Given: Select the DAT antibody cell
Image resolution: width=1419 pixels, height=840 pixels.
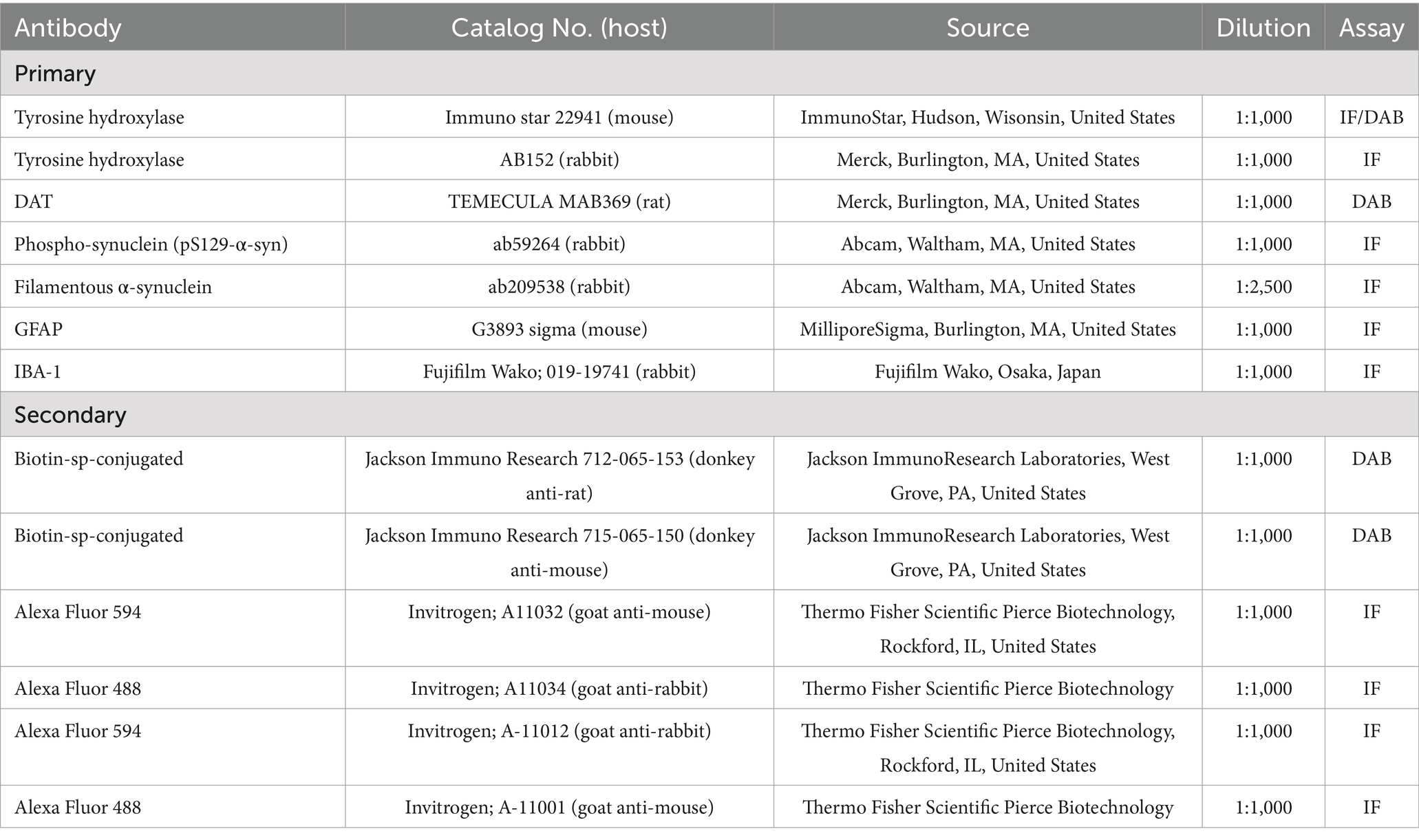Looking at the screenshot, I should pyautogui.click(x=34, y=202).
